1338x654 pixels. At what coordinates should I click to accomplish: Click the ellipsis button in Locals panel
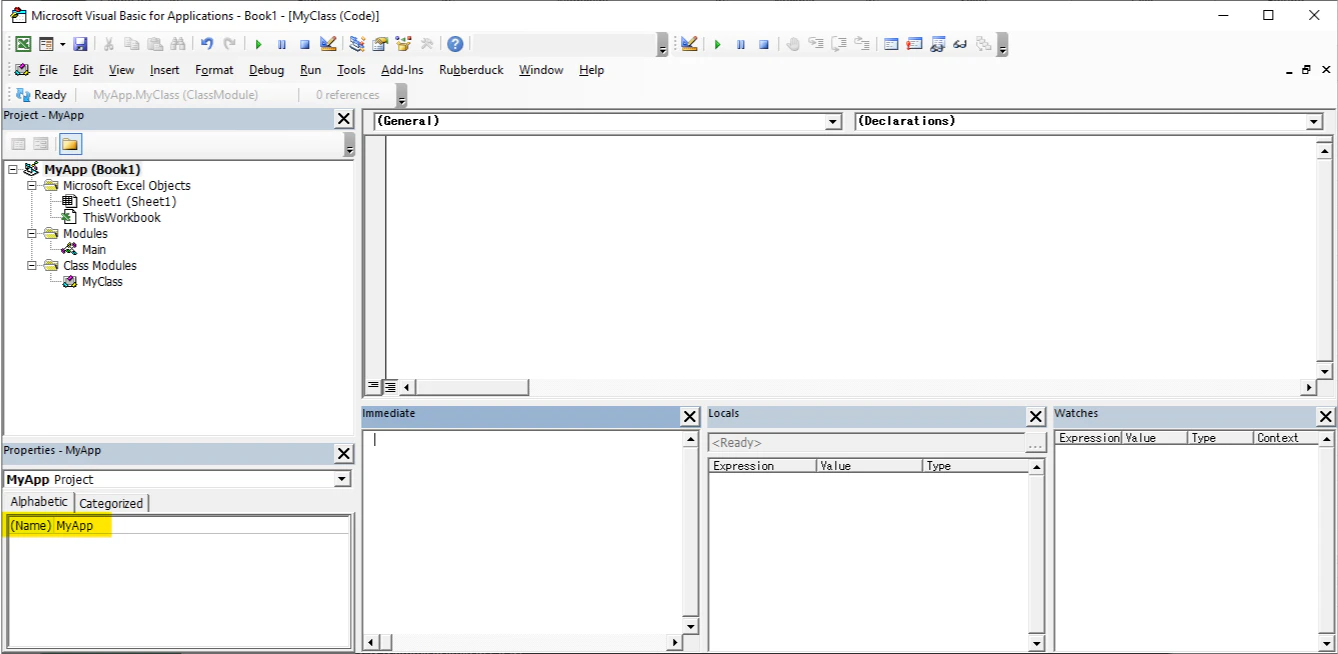[1036, 442]
